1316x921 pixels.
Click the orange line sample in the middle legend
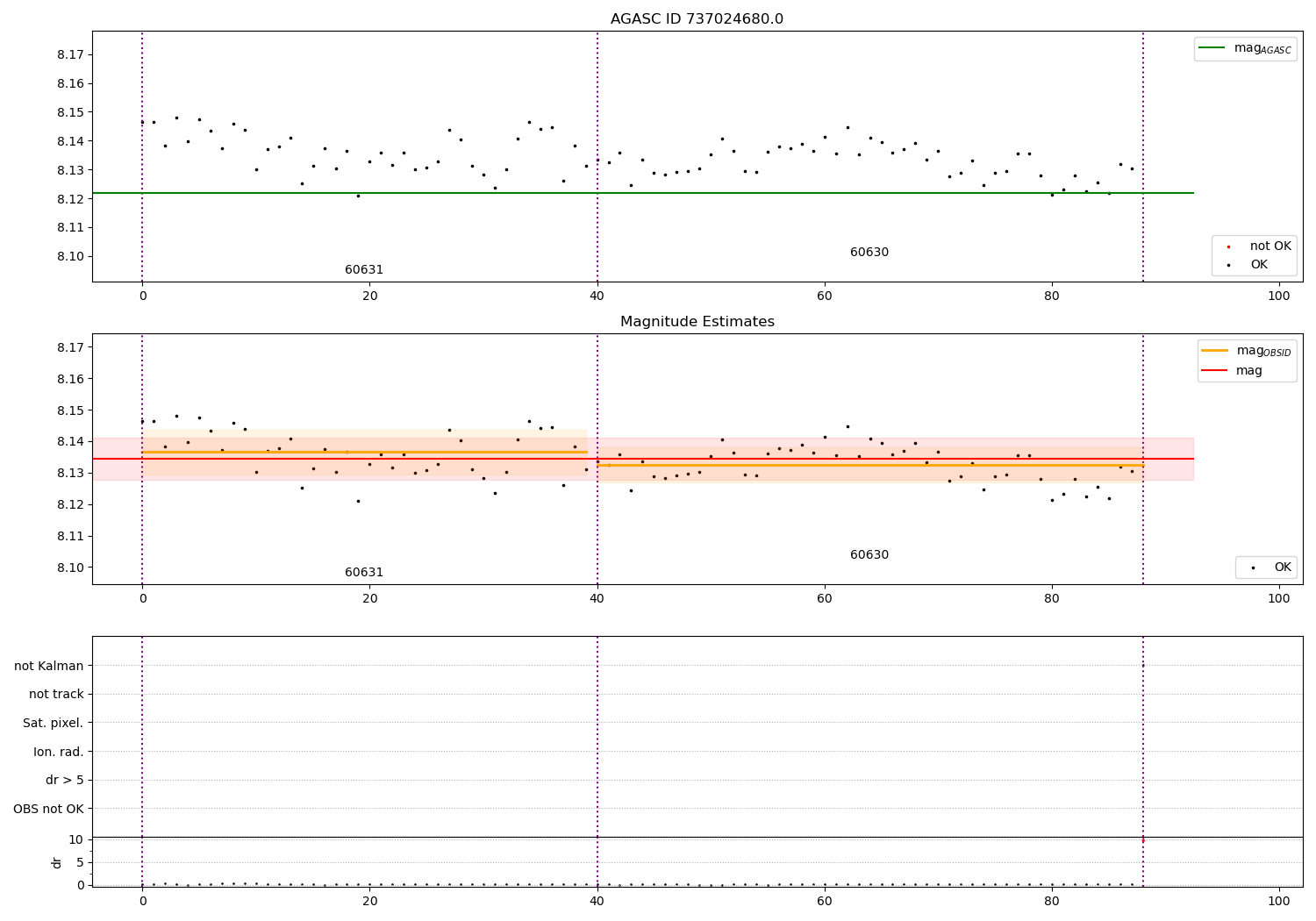[1215, 351]
